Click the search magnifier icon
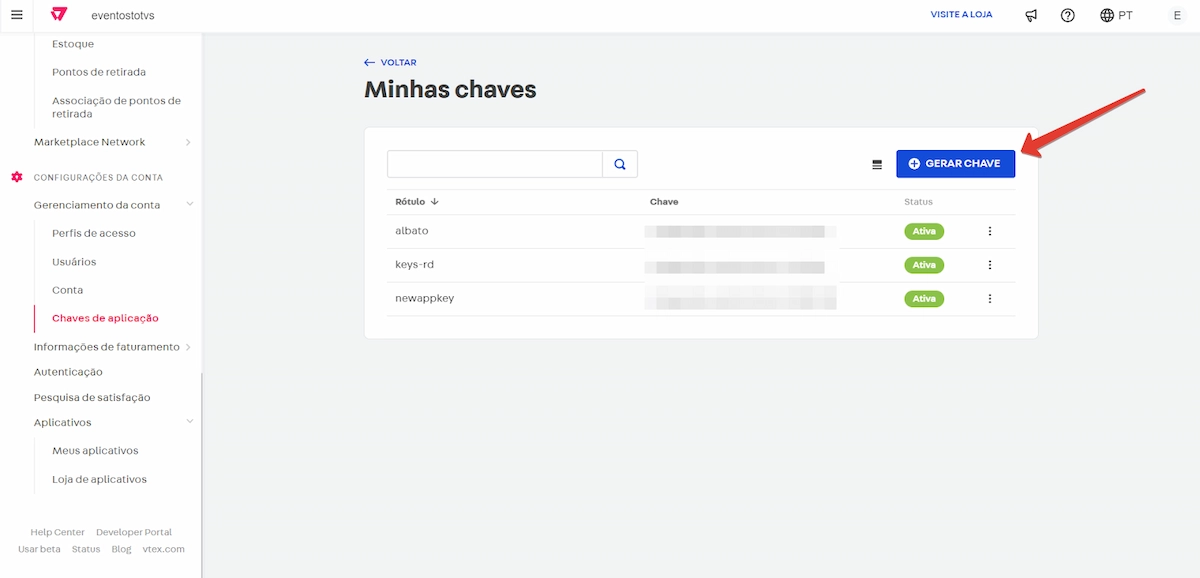The height and width of the screenshot is (578, 1200). [x=620, y=164]
